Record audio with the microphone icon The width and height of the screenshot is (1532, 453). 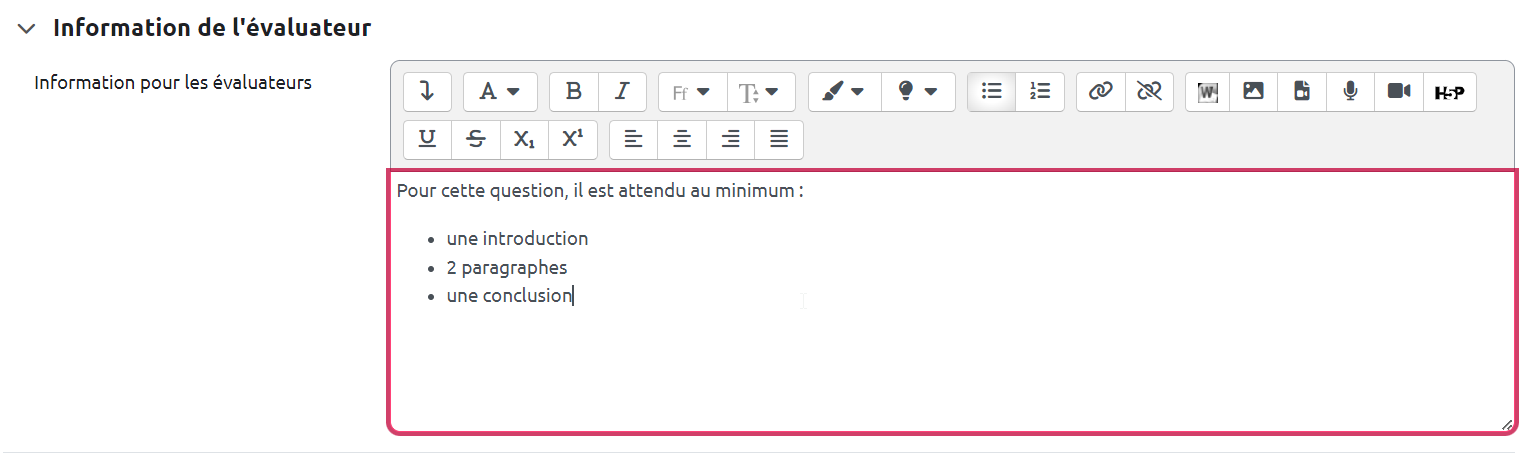click(1350, 92)
